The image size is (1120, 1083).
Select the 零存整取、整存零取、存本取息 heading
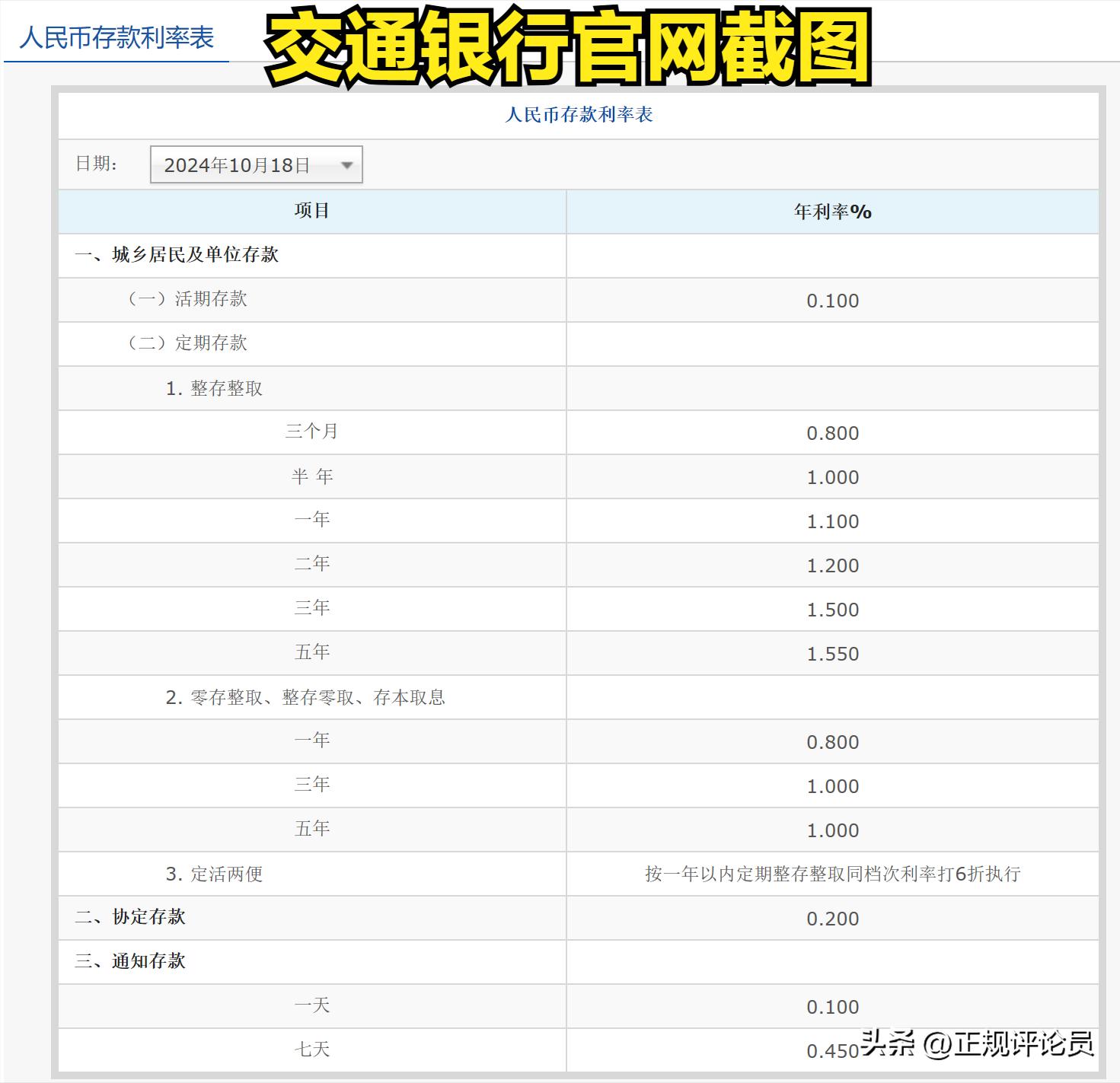pos(305,697)
